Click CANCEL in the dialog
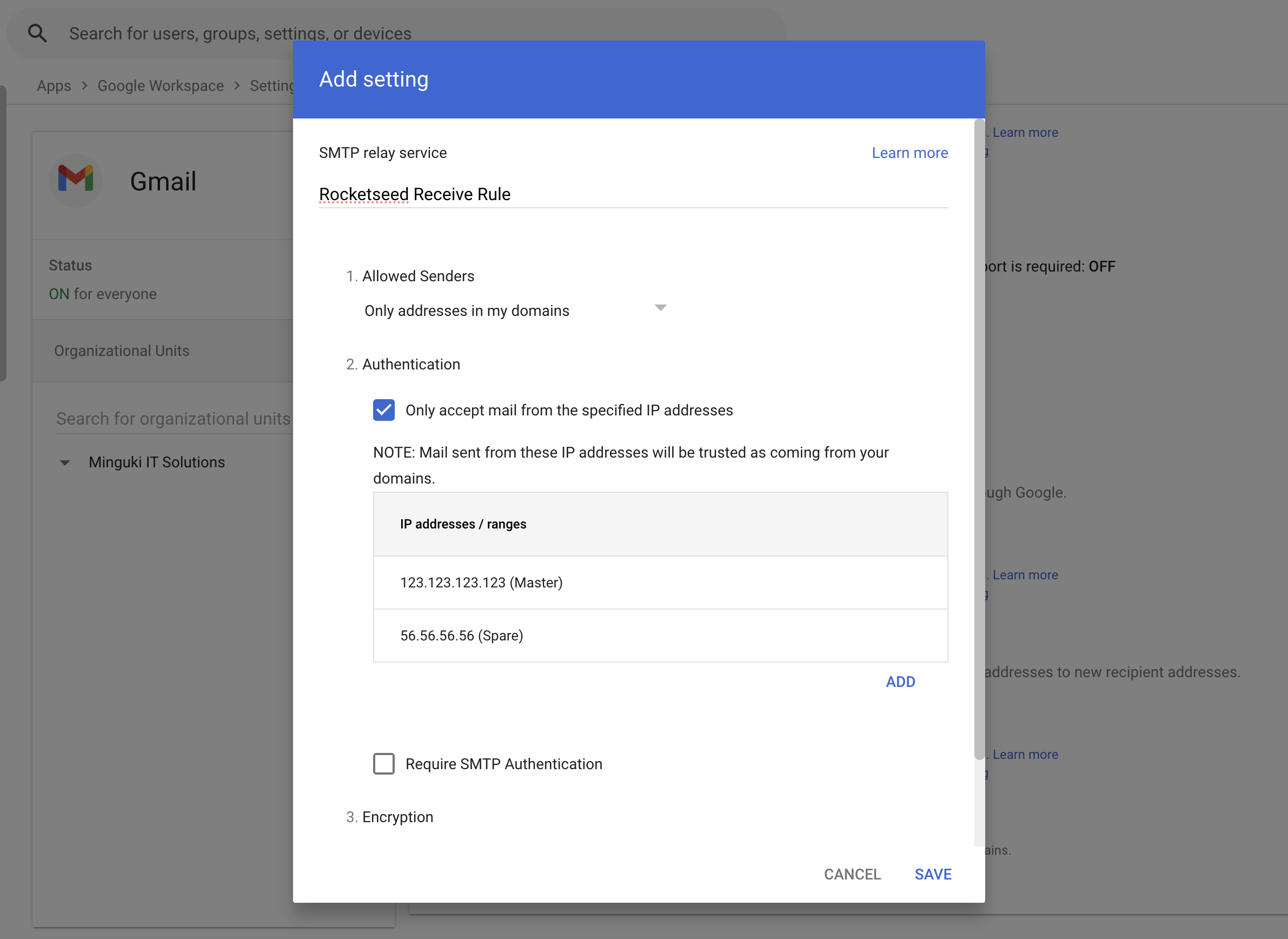The width and height of the screenshot is (1288, 939). (x=852, y=874)
